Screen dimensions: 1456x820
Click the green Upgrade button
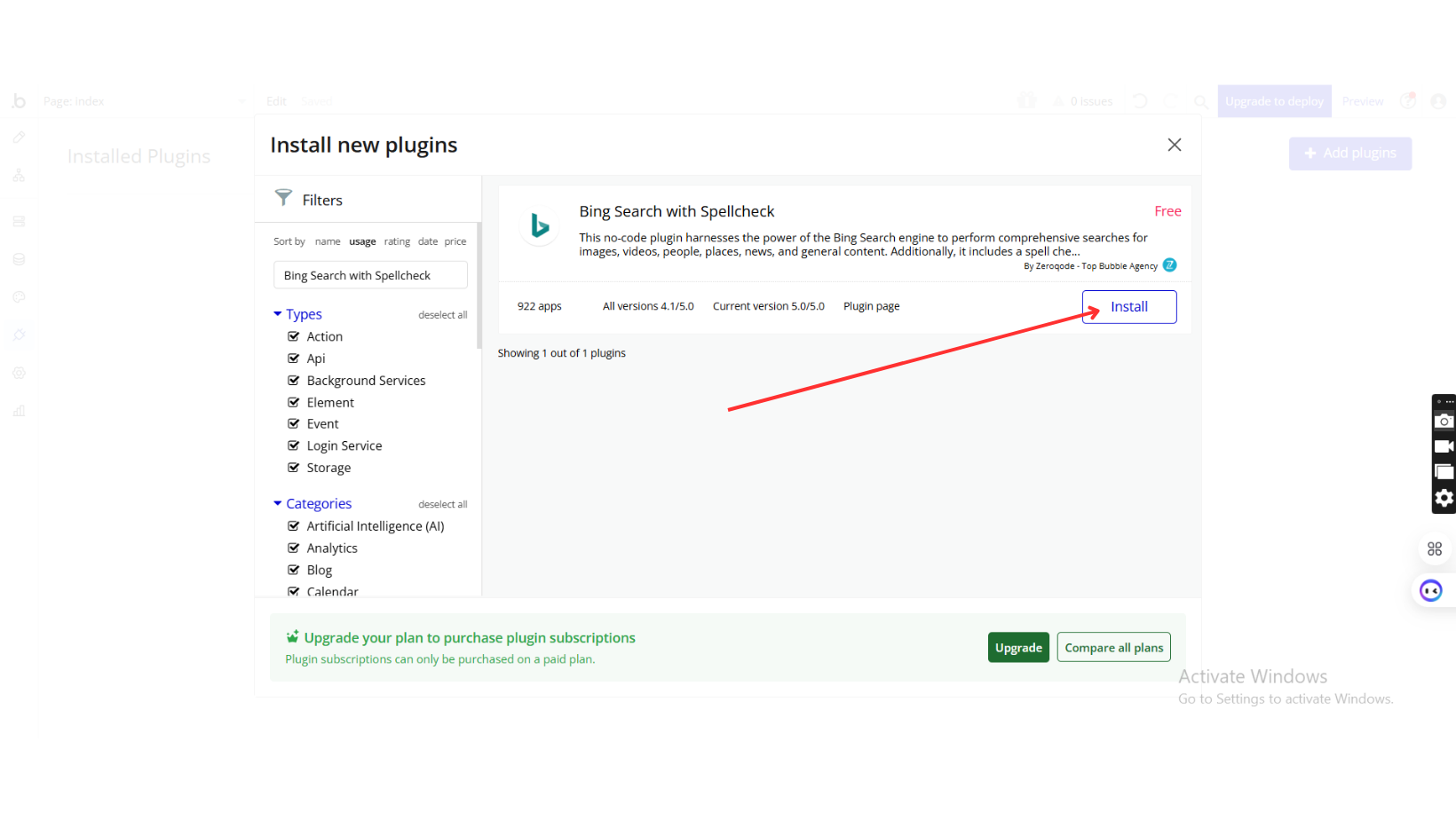(1018, 648)
